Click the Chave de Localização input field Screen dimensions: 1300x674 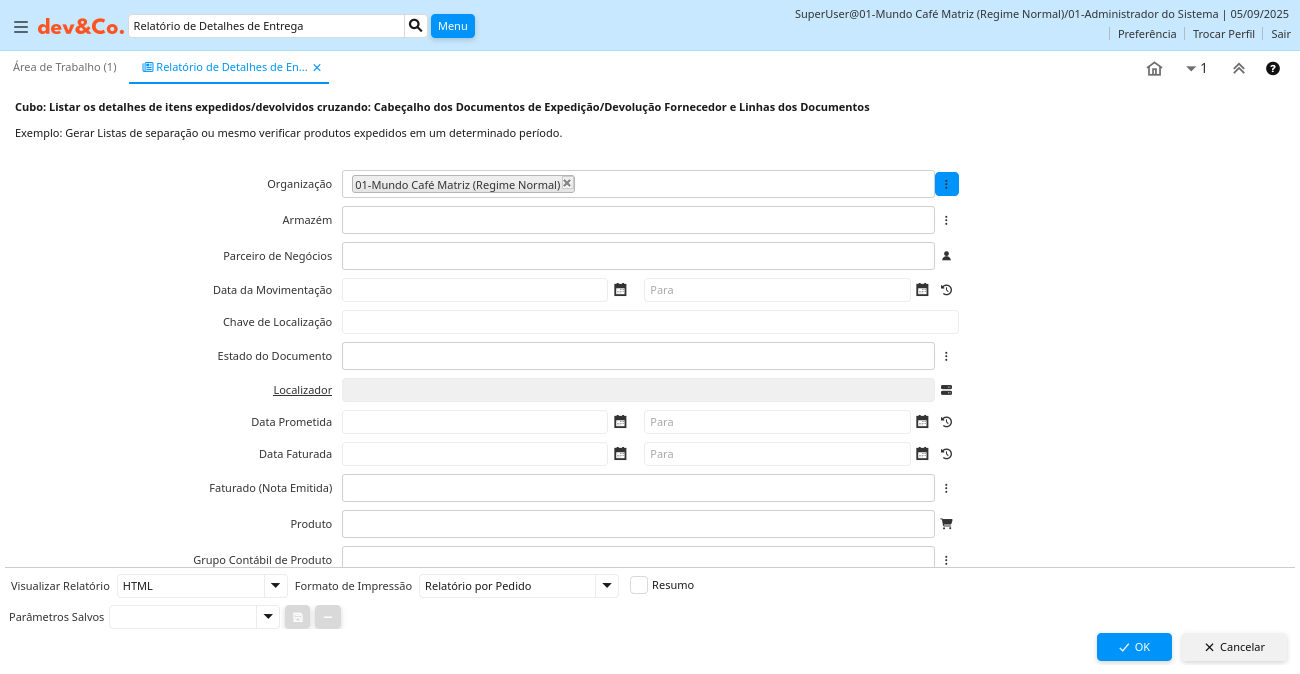pyautogui.click(x=650, y=322)
